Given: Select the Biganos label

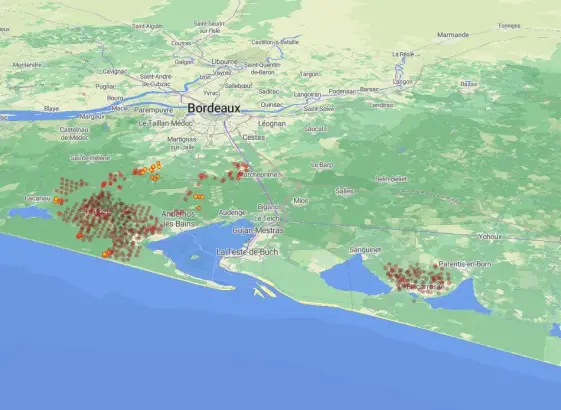Looking at the screenshot, I should pos(270,207).
